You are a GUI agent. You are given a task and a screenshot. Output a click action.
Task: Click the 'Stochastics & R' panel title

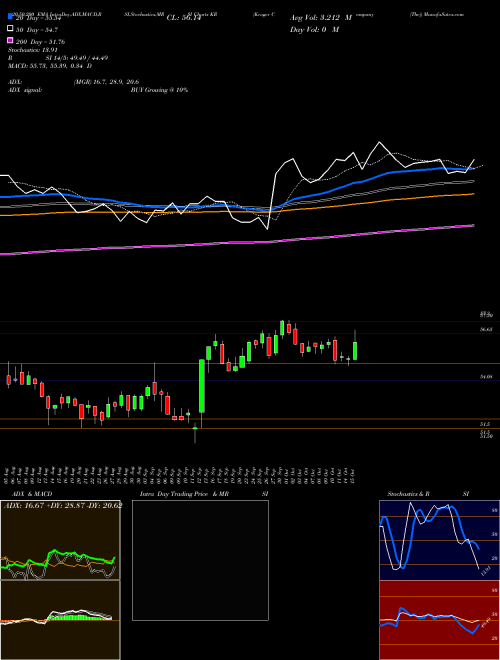click(x=408, y=494)
